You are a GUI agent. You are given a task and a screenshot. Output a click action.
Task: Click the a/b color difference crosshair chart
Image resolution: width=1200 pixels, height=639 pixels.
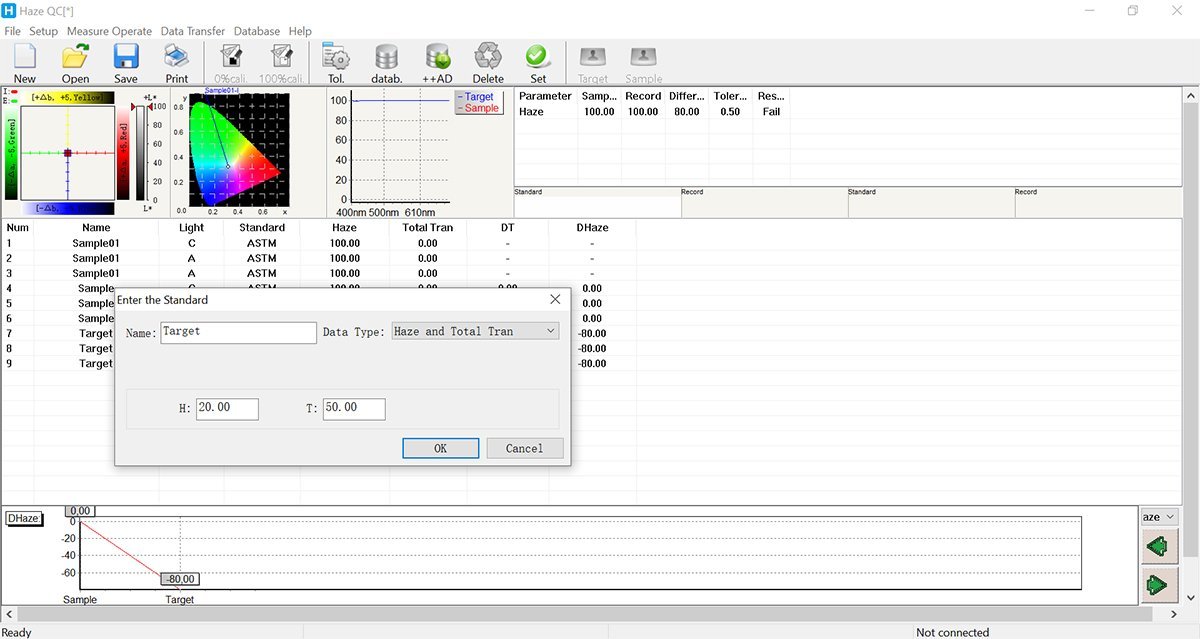(x=67, y=153)
